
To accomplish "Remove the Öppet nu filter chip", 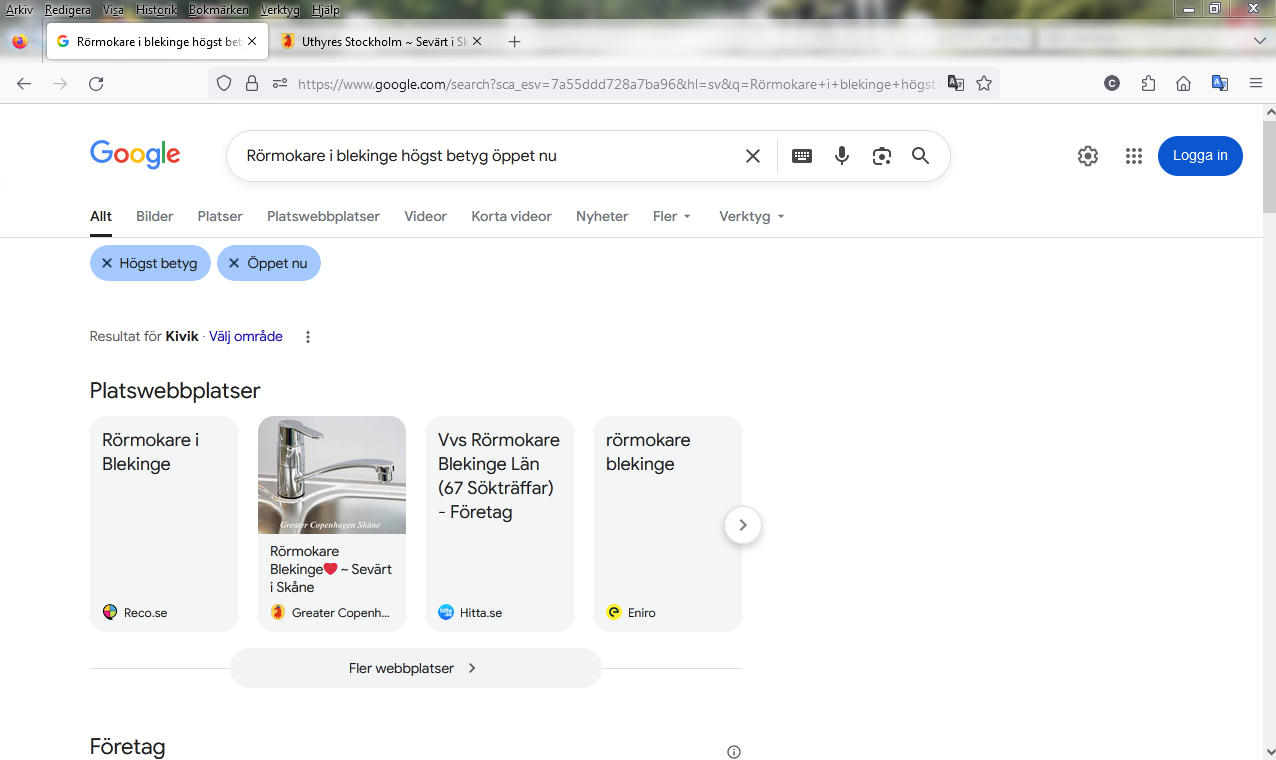I will coord(234,263).
